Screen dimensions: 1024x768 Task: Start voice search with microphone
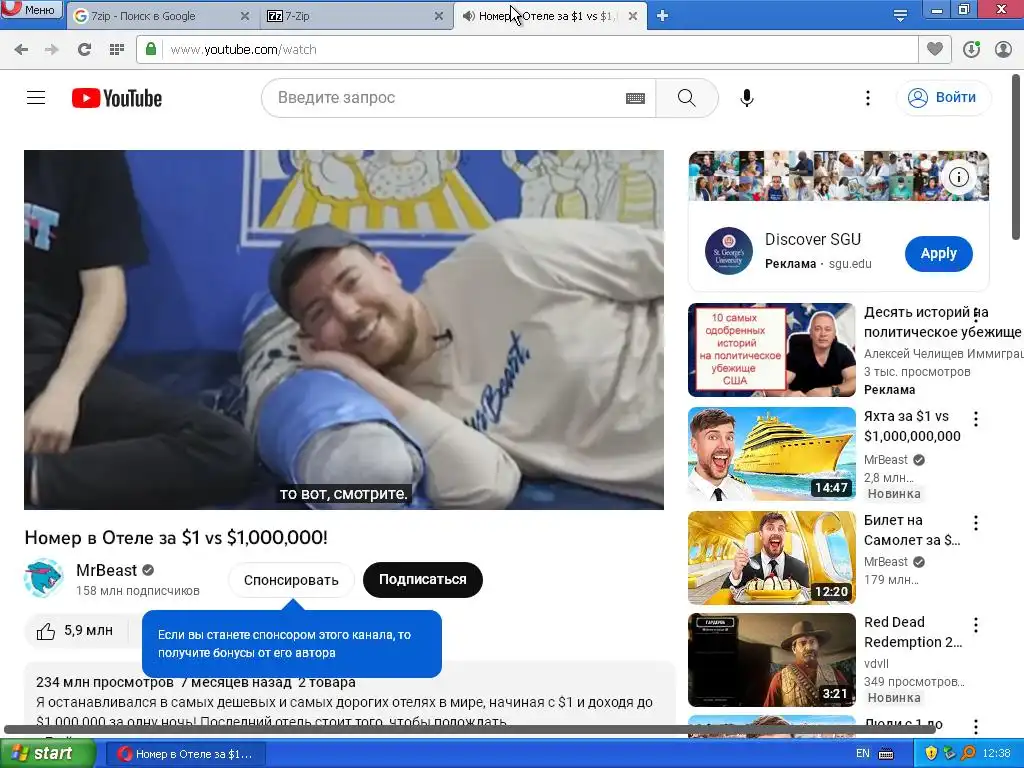coord(747,98)
